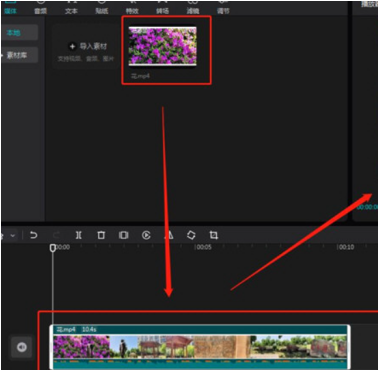Jump to the 00:05 ruler mark

tap(203, 247)
